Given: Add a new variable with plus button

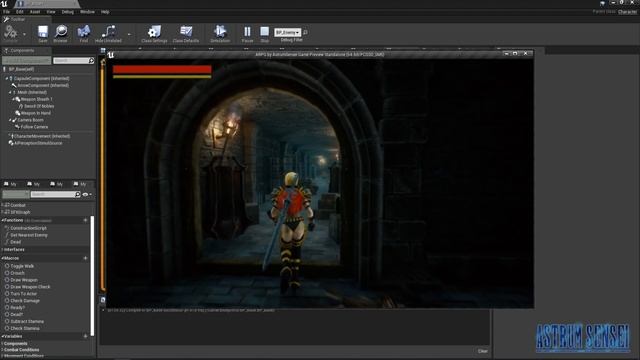Looking at the screenshot, I should point(85,336).
